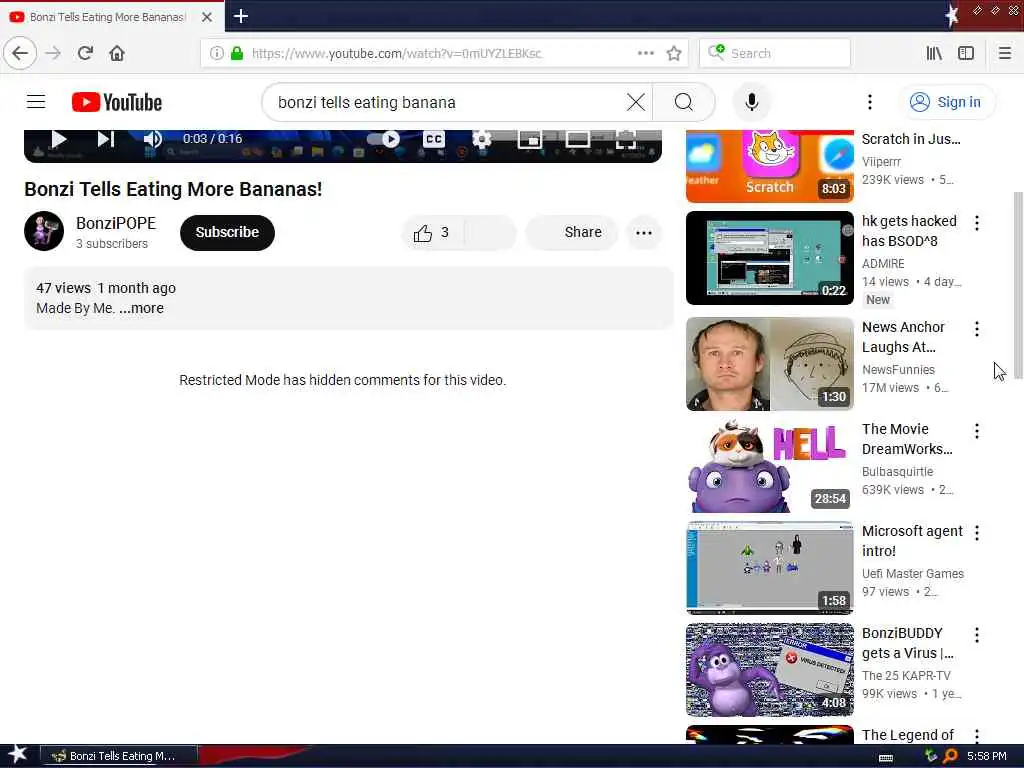Open options for The Legend of video
Viewport: 1024px width, 768px height.
click(x=976, y=735)
